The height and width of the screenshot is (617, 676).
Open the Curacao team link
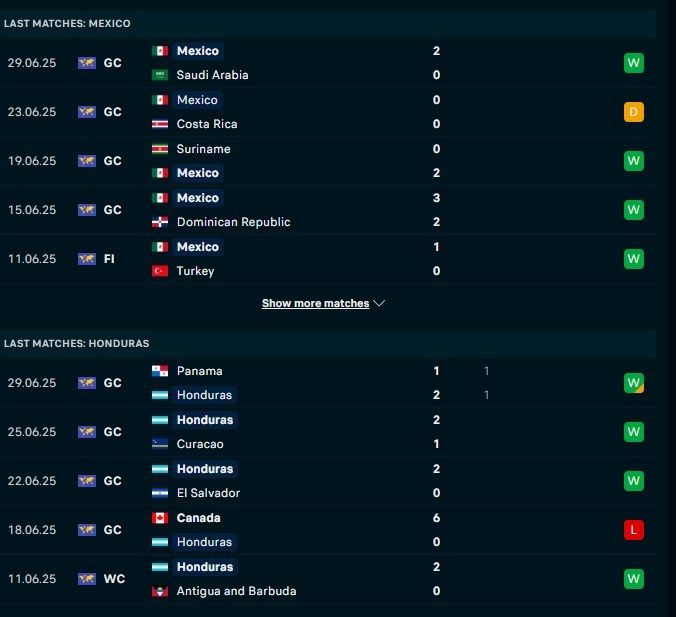click(x=200, y=444)
